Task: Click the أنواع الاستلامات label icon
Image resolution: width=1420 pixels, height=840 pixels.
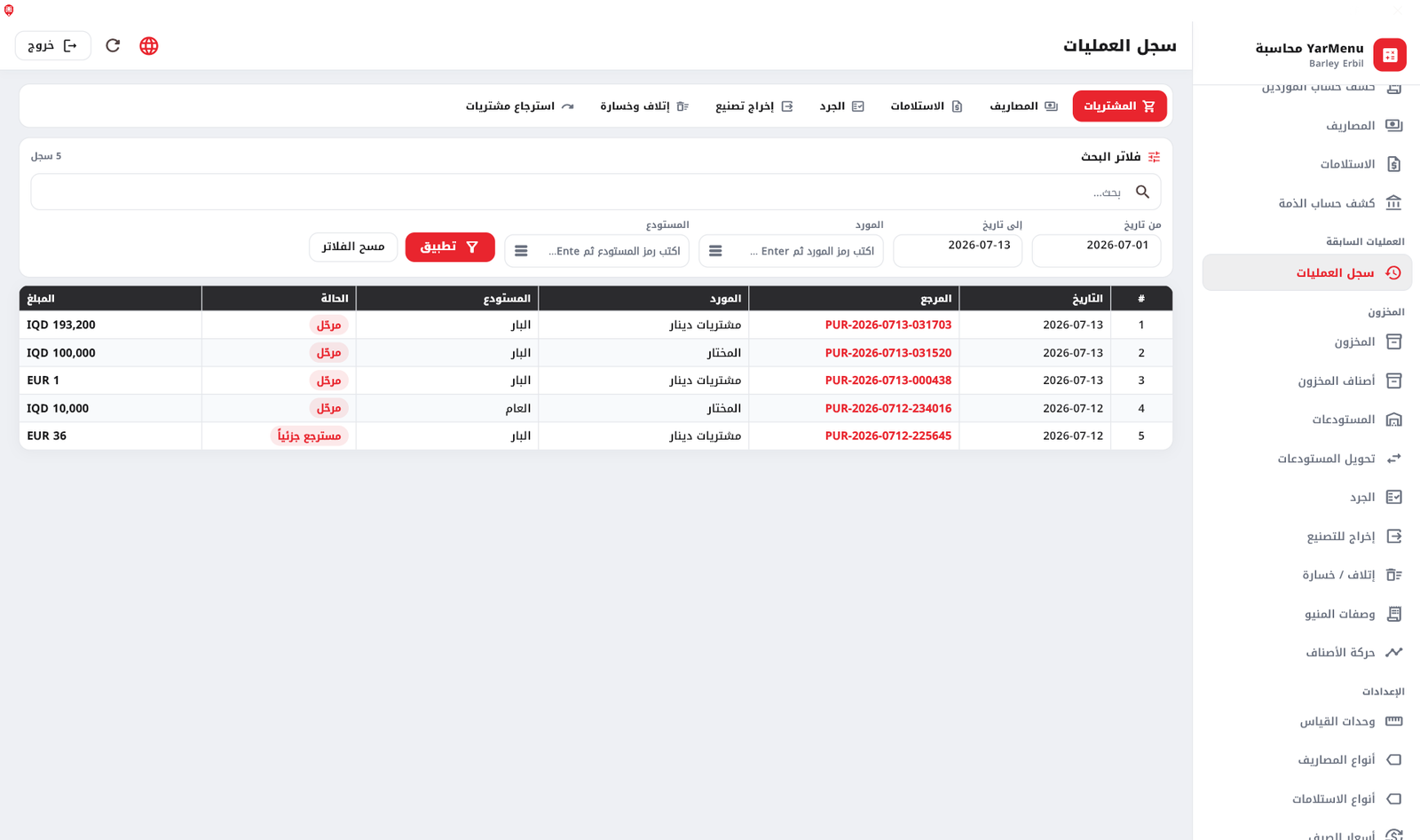Action: pyautogui.click(x=1394, y=799)
